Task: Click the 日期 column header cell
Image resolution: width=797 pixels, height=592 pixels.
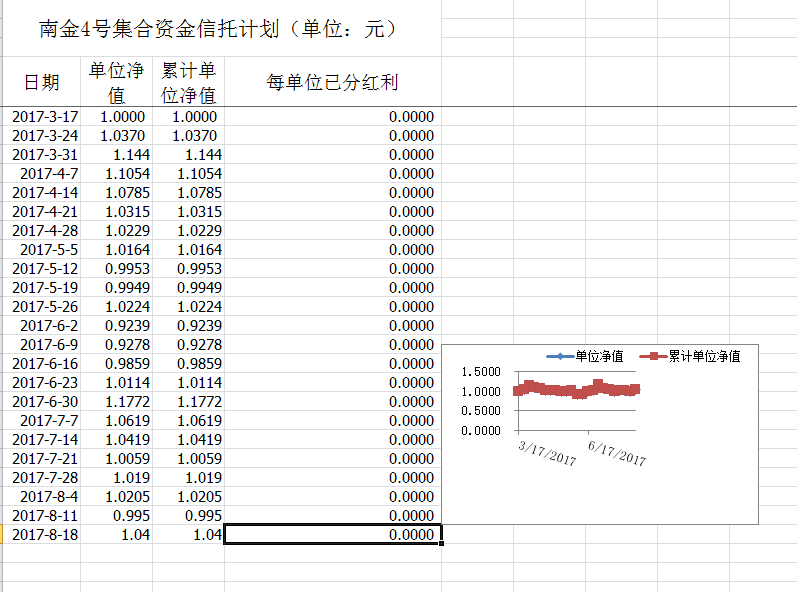Action: point(41,82)
